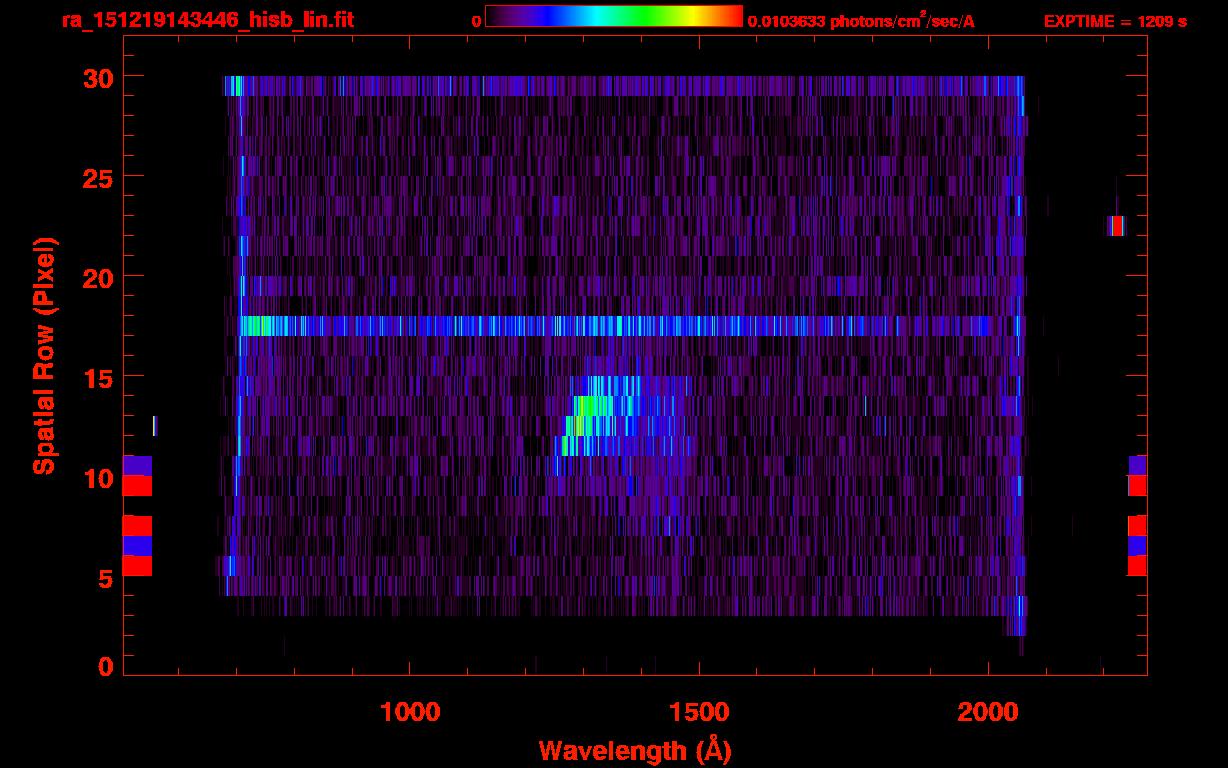Click the 1500 wavelength tick label
This screenshot has height=768, width=1228.
(x=699, y=712)
